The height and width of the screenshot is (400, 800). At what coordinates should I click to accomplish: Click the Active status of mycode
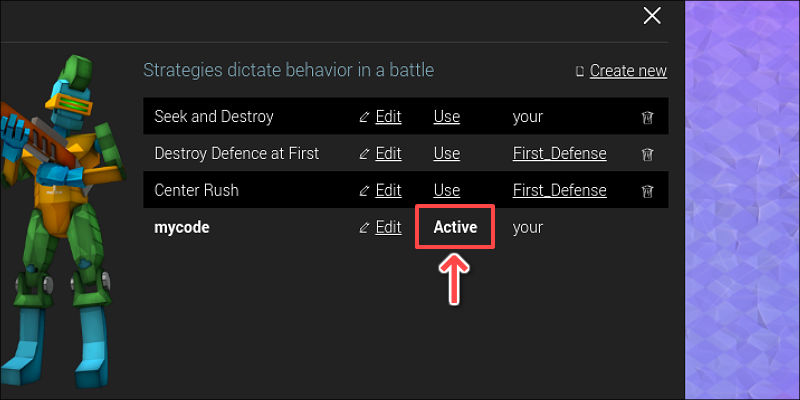pyautogui.click(x=455, y=228)
